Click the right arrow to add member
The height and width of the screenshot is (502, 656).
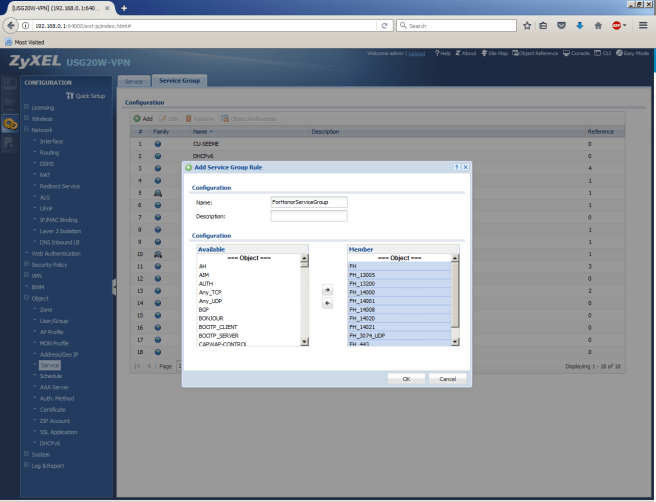tap(328, 290)
